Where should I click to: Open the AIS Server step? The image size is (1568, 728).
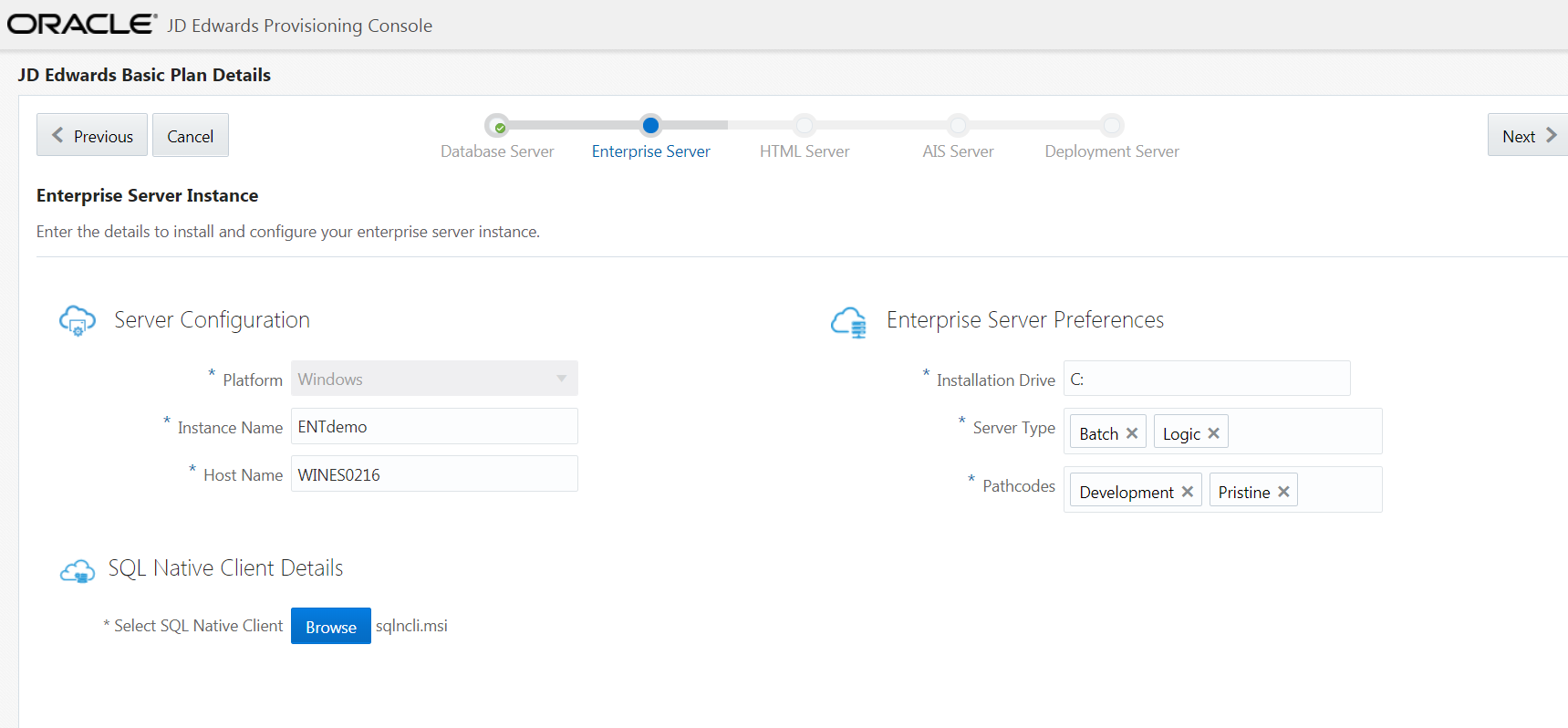click(x=958, y=151)
